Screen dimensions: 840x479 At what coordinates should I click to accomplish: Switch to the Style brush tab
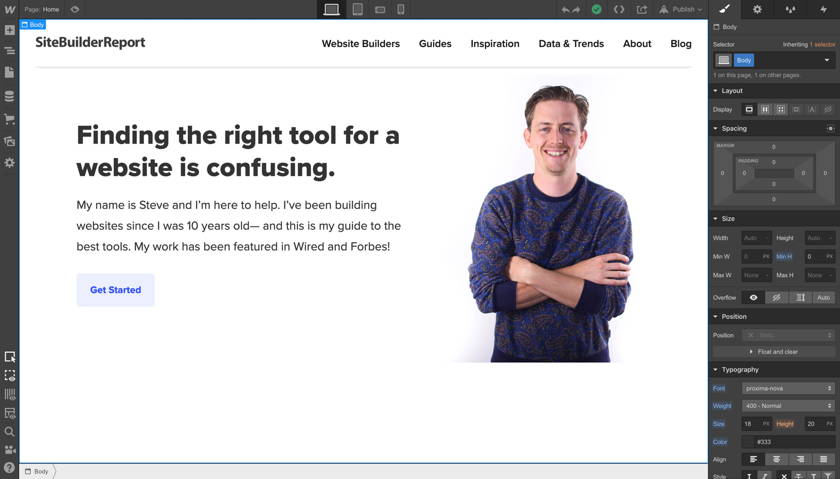click(x=724, y=9)
